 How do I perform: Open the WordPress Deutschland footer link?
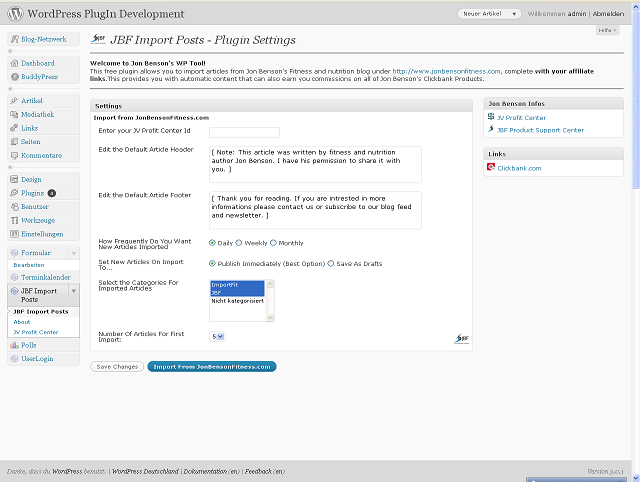(x=145, y=471)
